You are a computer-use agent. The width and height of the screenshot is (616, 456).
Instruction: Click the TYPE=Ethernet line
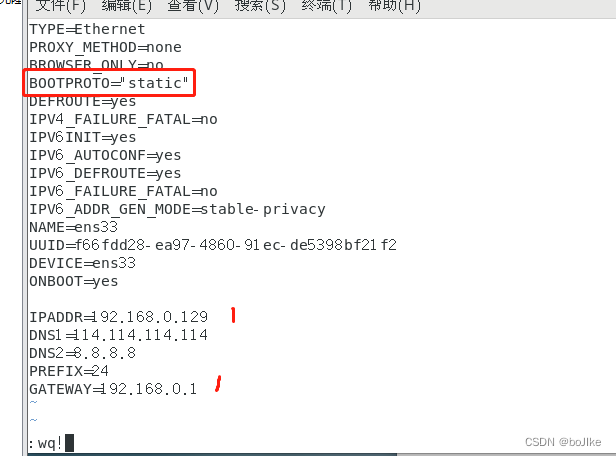coord(87,29)
